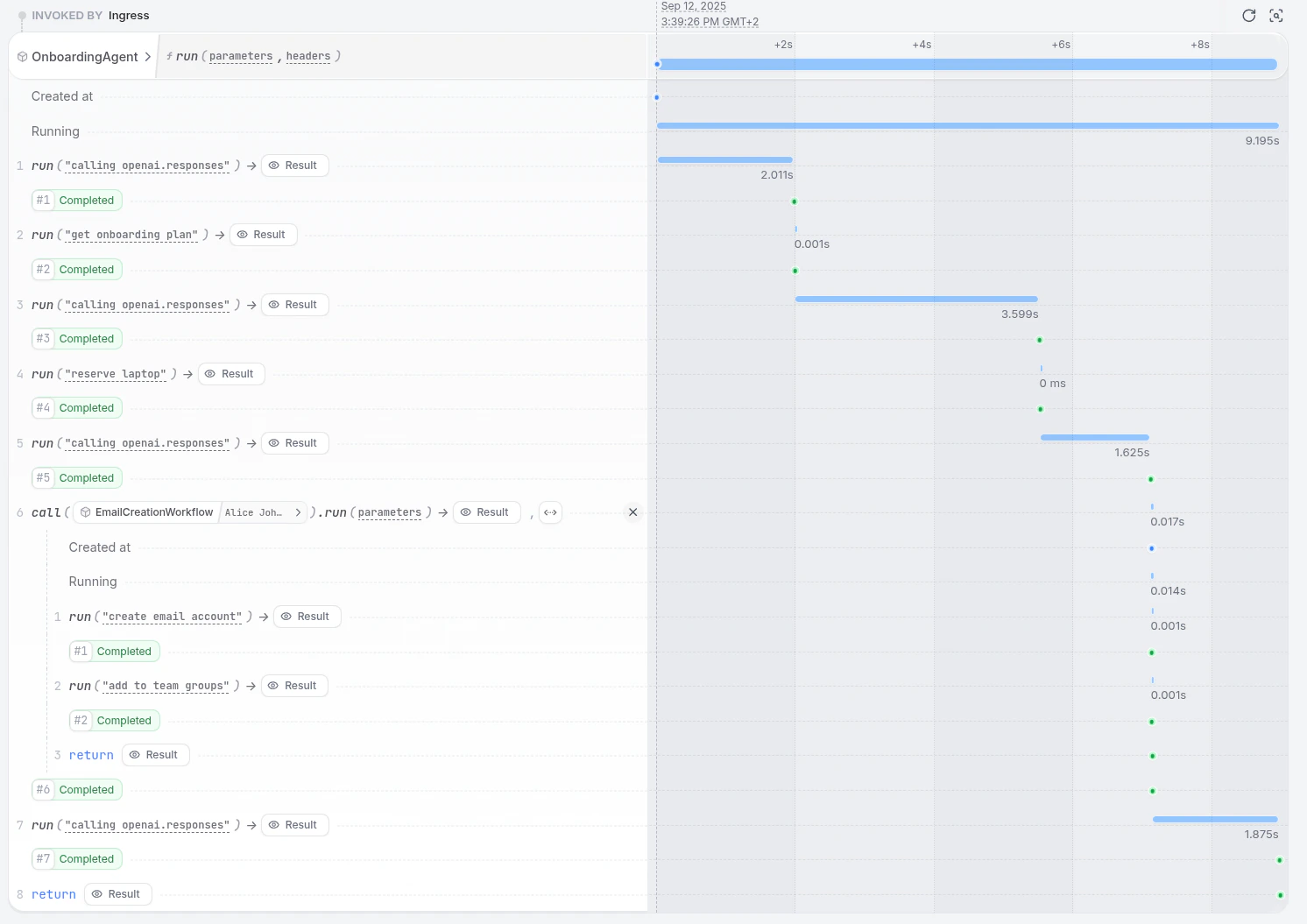Click the refresh icon at top right
The width and height of the screenshot is (1307, 924).
click(1249, 16)
